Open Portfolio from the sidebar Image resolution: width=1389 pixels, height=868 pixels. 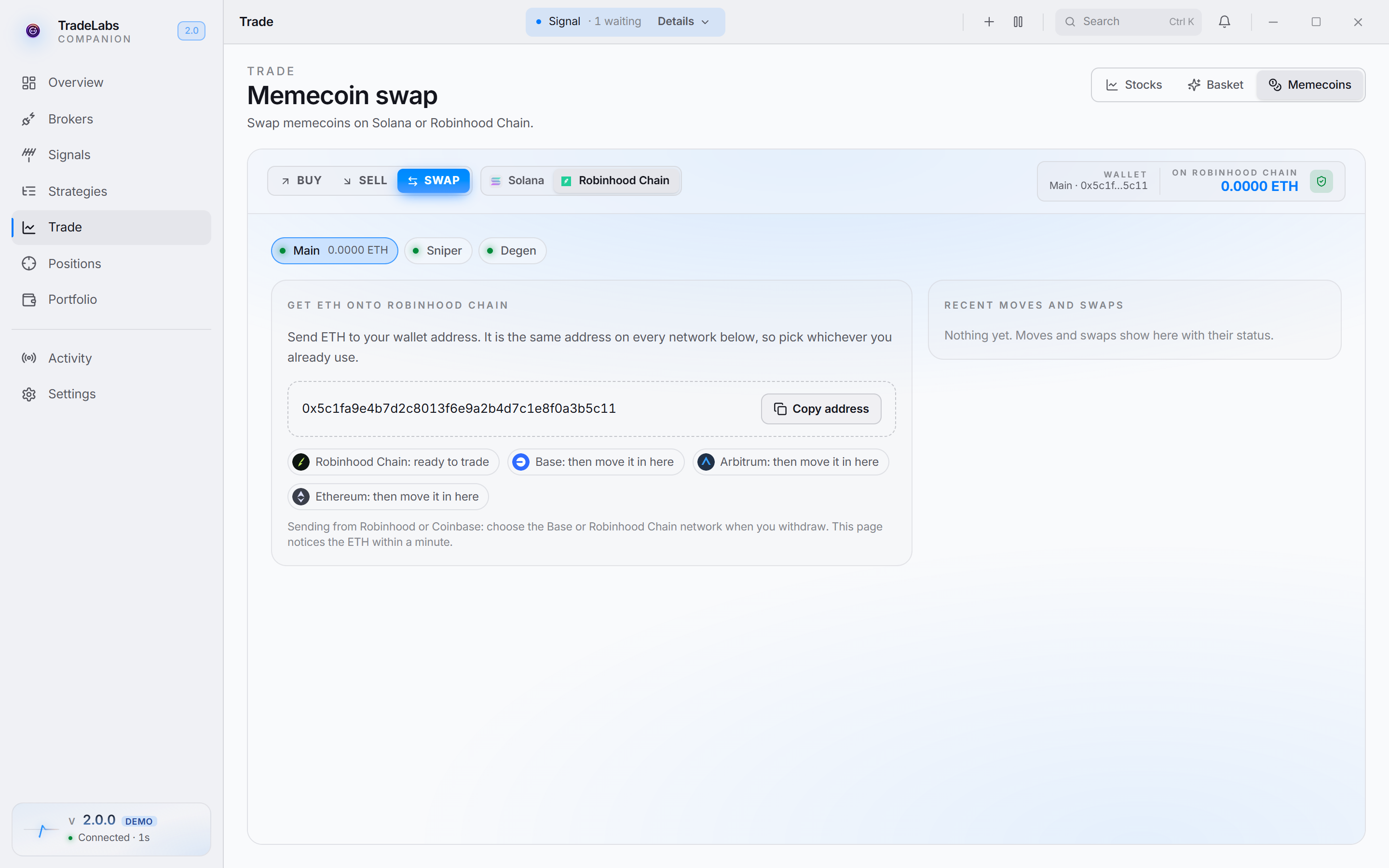tap(111, 299)
